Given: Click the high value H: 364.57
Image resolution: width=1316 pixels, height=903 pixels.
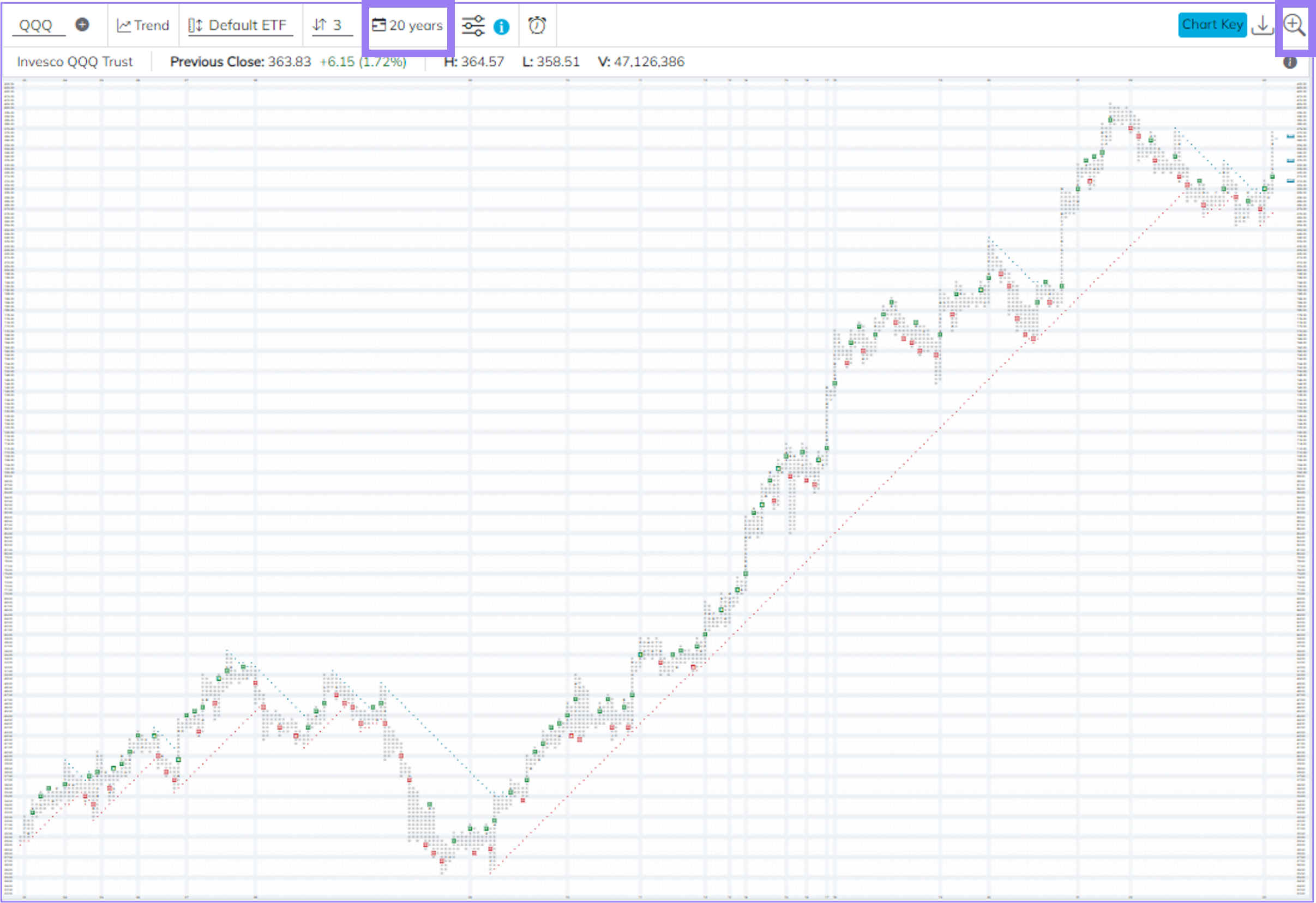Looking at the screenshot, I should 473,62.
